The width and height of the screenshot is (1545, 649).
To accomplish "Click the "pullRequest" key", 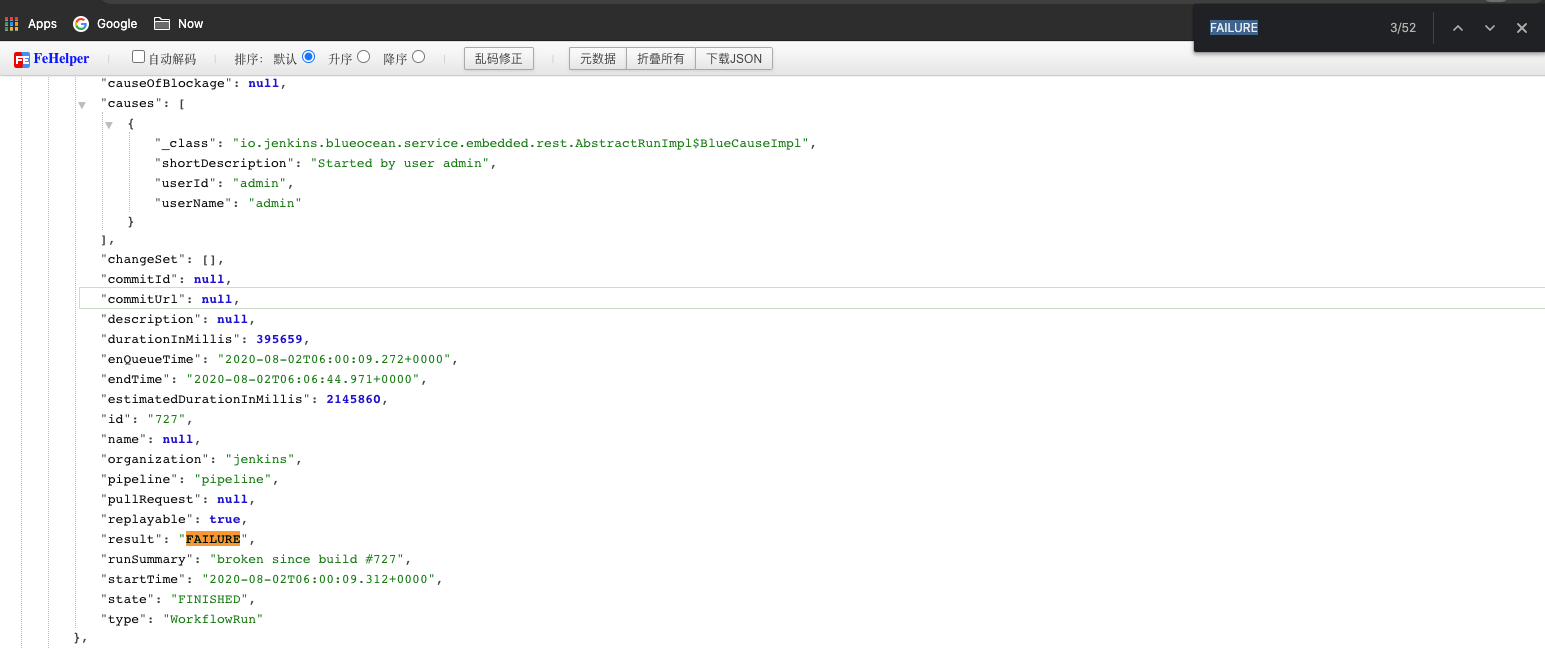I will pos(151,499).
